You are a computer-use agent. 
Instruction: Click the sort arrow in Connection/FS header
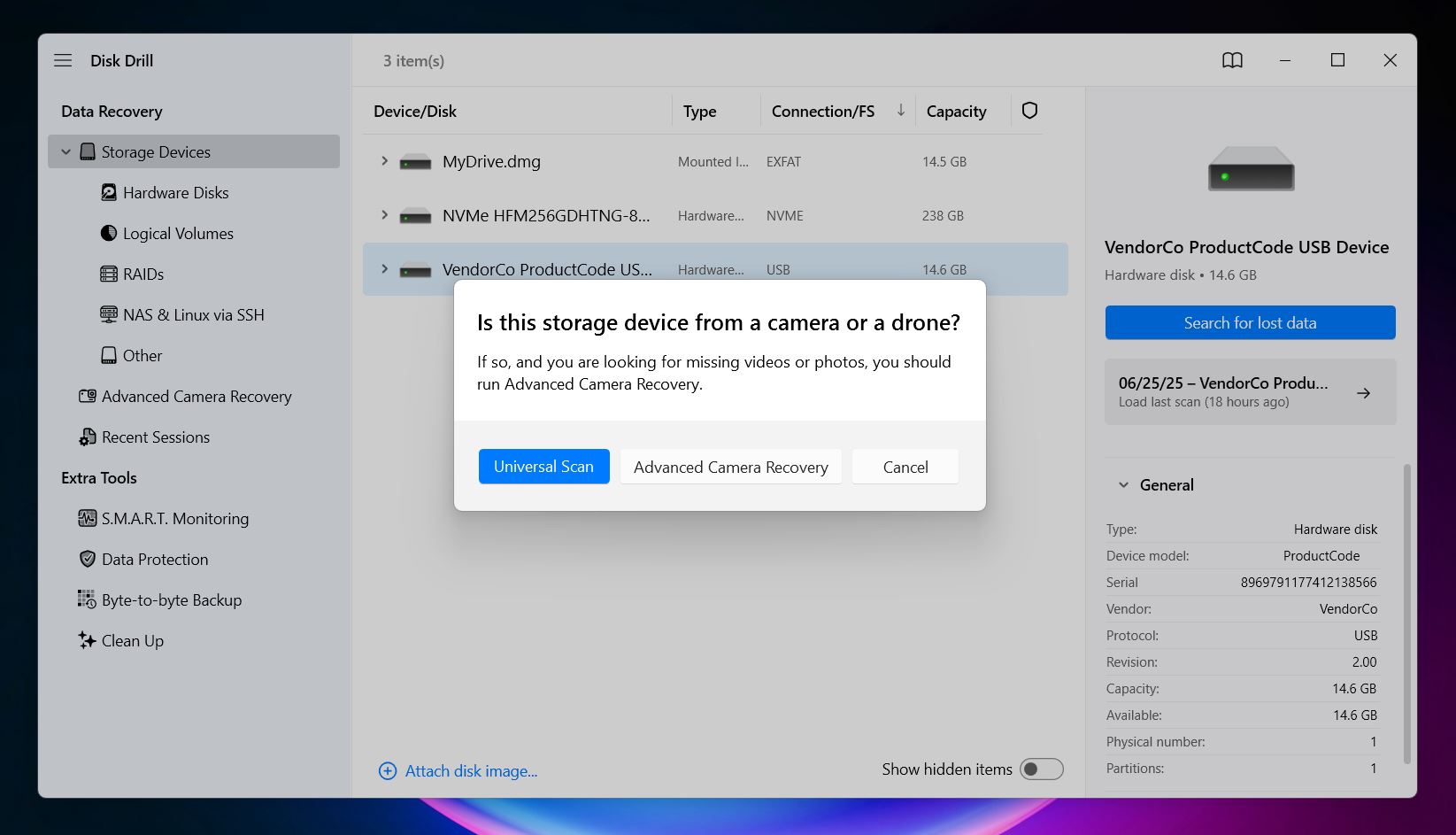tap(901, 111)
